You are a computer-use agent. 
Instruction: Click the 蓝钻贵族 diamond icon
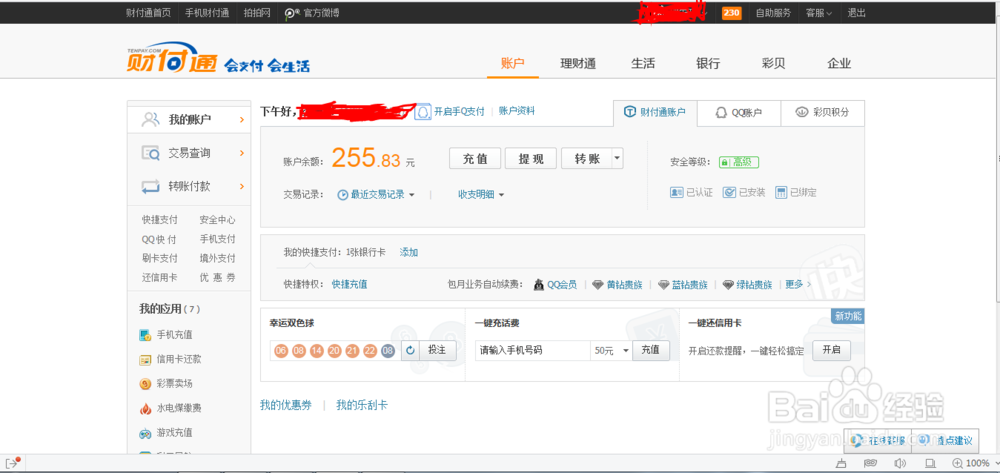click(x=664, y=285)
